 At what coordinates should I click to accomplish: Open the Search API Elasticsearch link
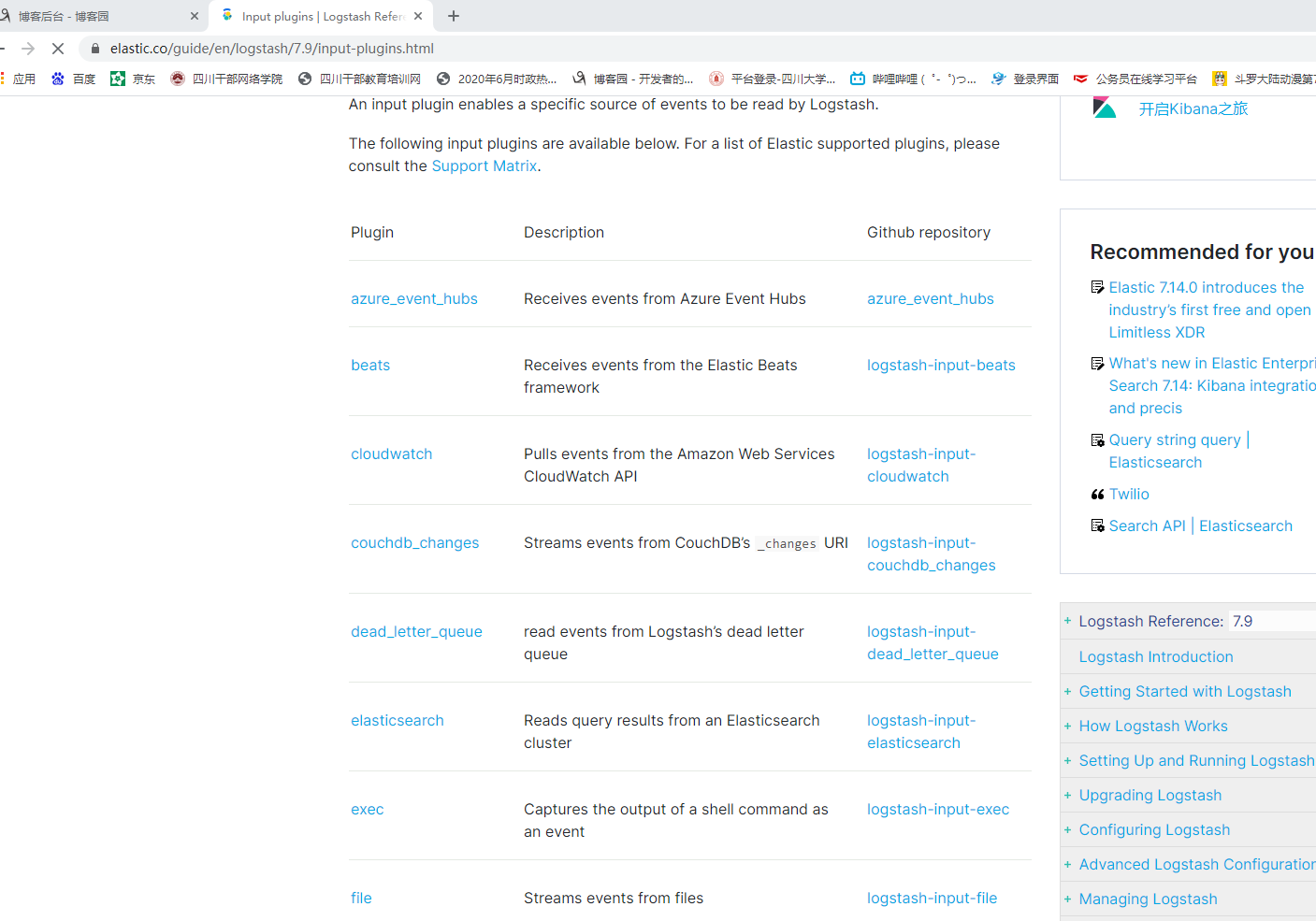[1201, 525]
